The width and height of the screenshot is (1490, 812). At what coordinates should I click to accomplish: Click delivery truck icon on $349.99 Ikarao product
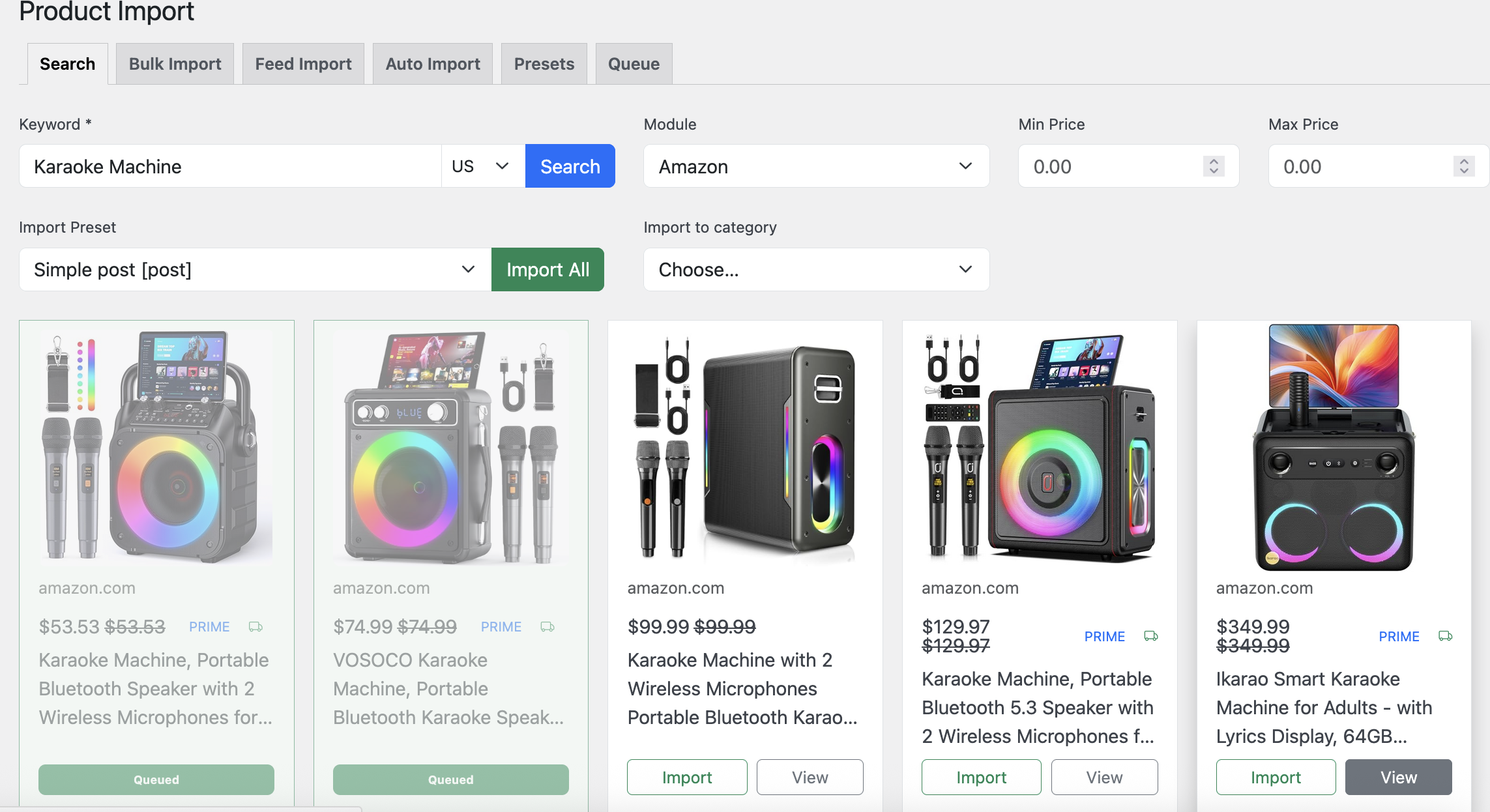point(1445,636)
